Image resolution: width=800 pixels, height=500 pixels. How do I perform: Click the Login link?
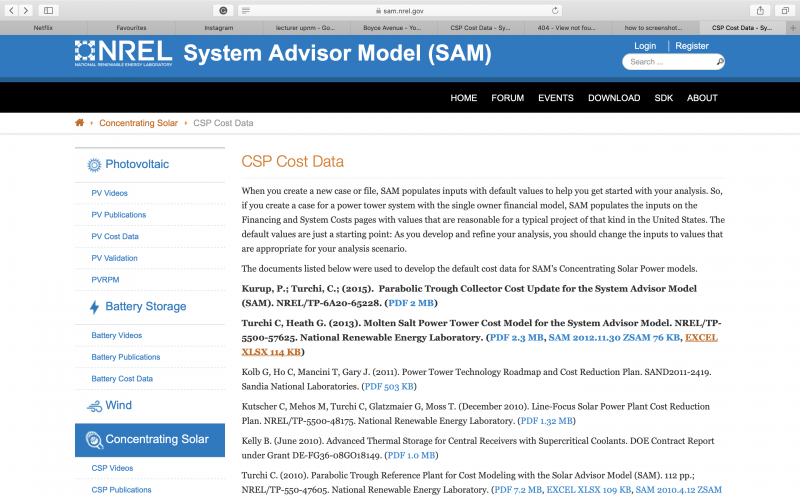[645, 46]
